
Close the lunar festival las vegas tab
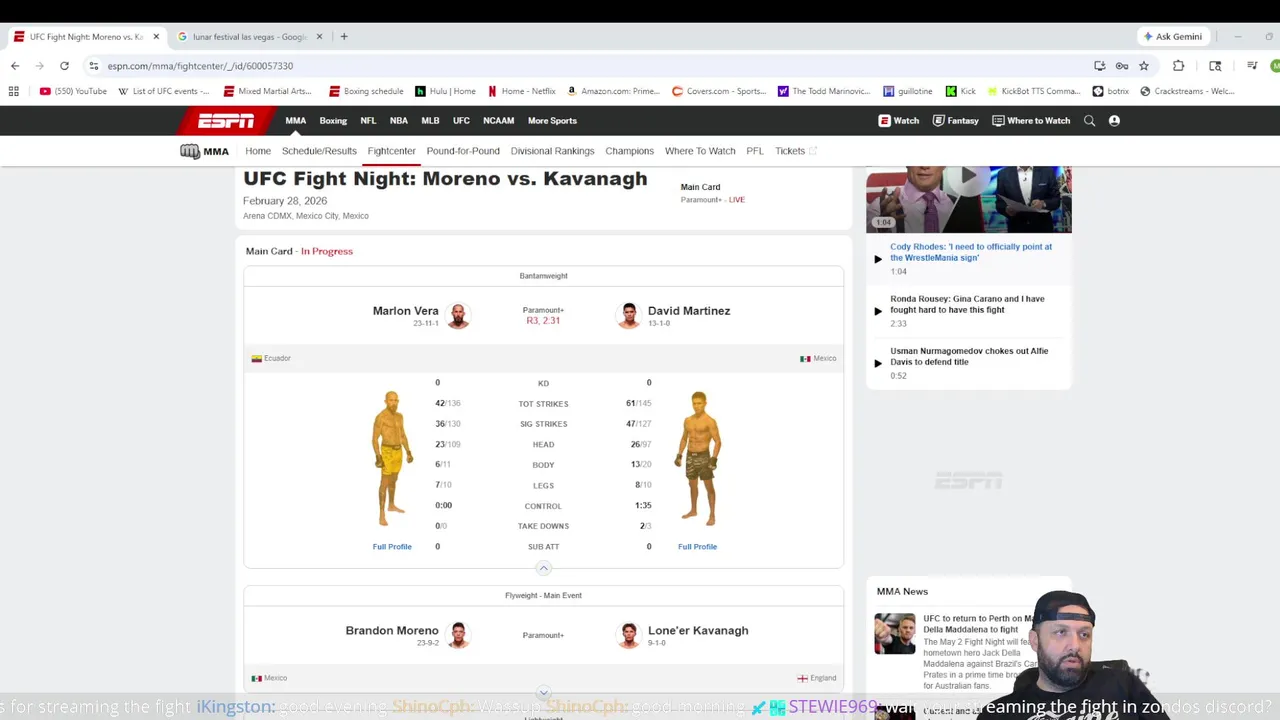319,37
